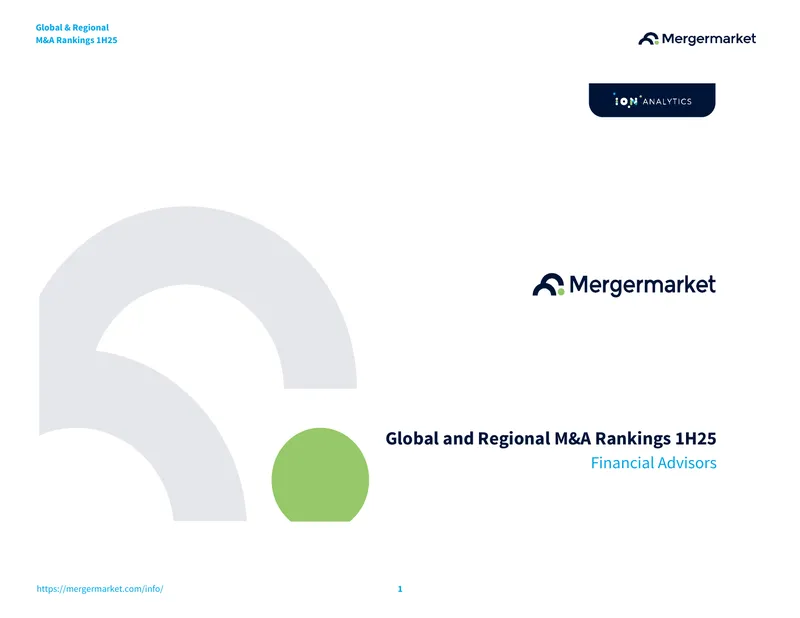
Task: Click the ION Analytics badge
Action: (652, 100)
